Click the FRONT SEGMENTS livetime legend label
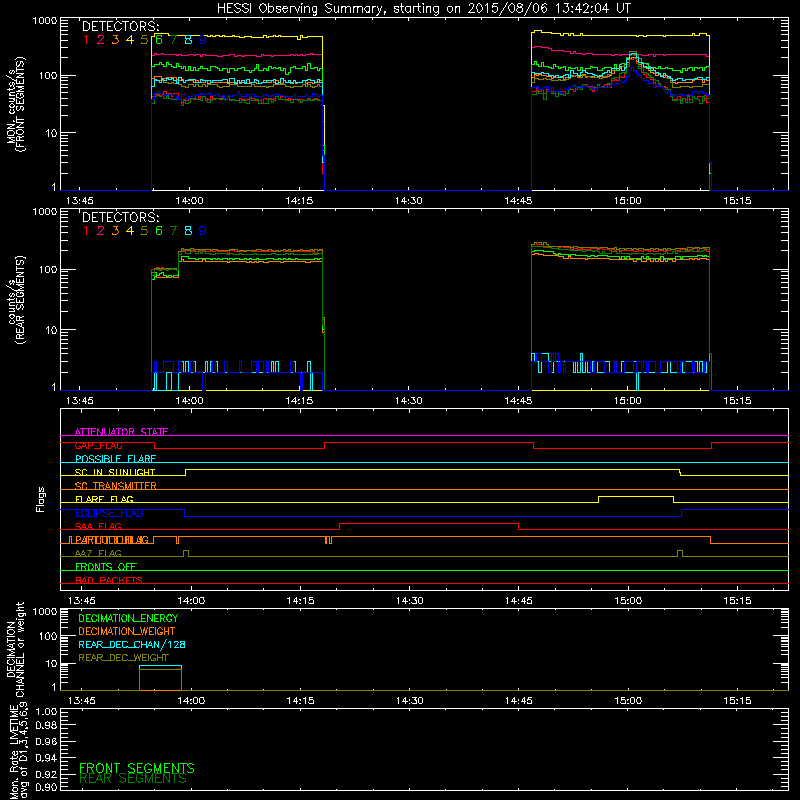 point(137,768)
